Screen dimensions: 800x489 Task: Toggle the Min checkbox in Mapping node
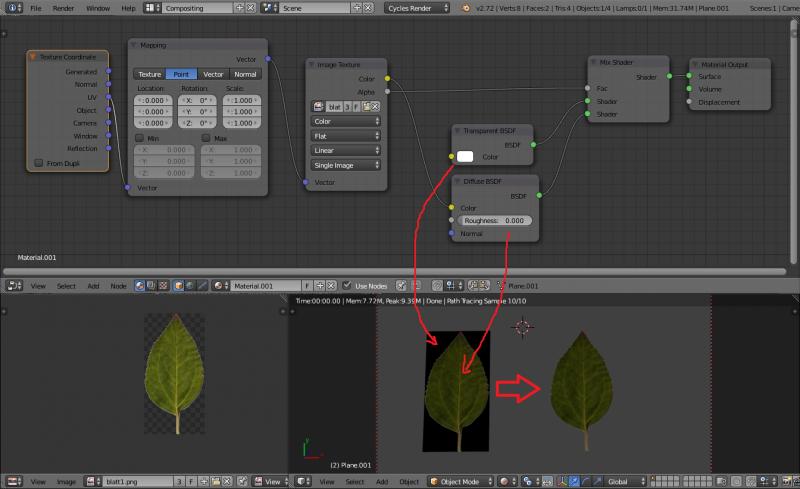click(x=139, y=138)
